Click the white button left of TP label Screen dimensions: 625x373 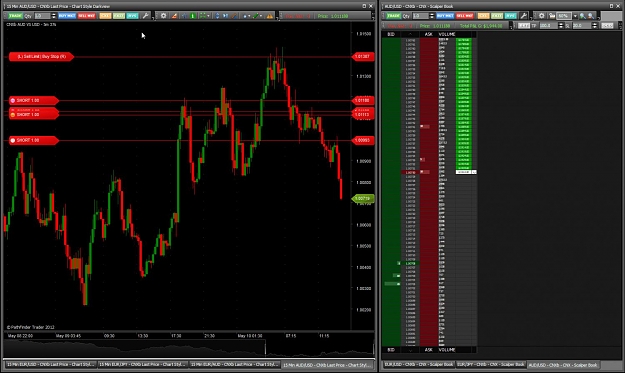(524, 26)
